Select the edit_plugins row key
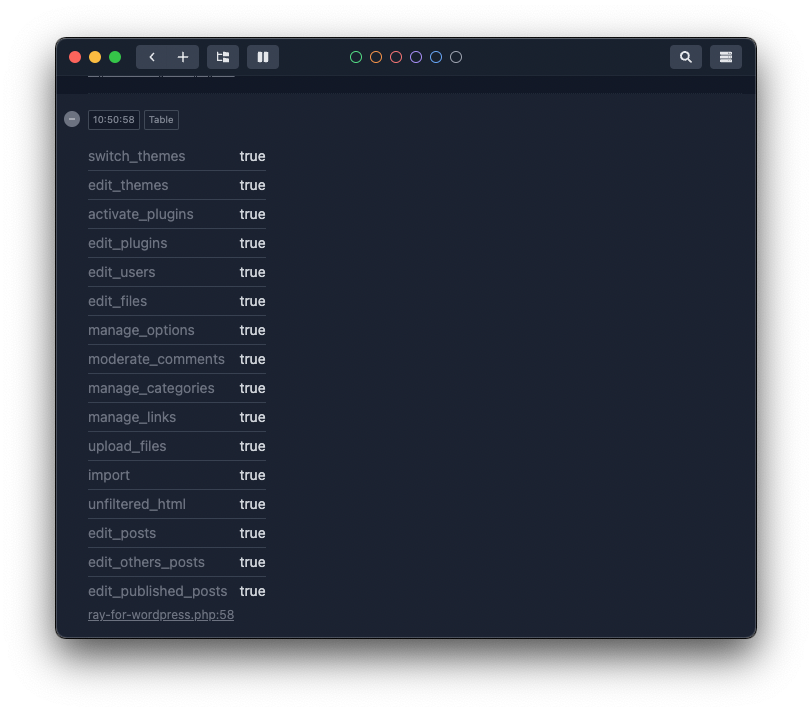The width and height of the screenshot is (812, 712). [x=127, y=243]
